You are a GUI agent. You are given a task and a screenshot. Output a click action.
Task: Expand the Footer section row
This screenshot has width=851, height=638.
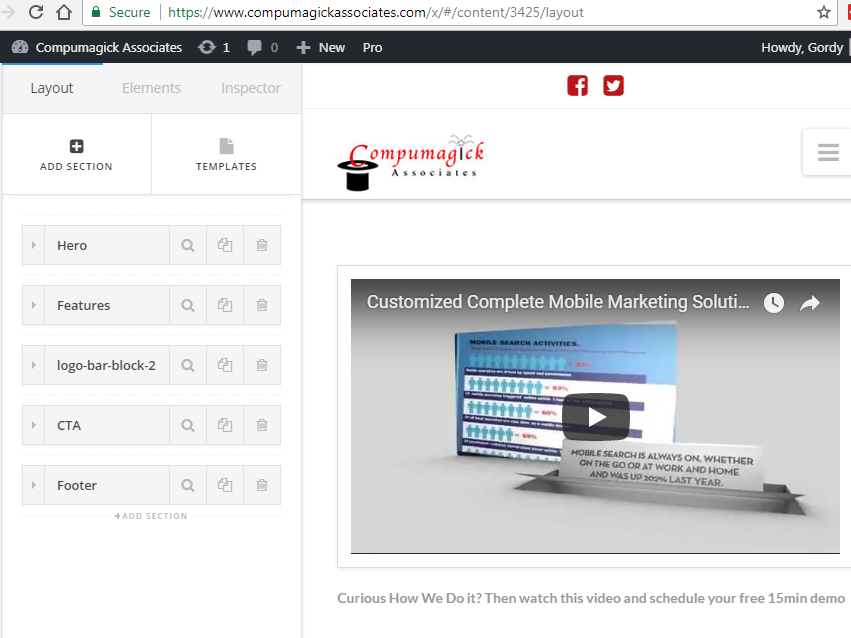34,485
